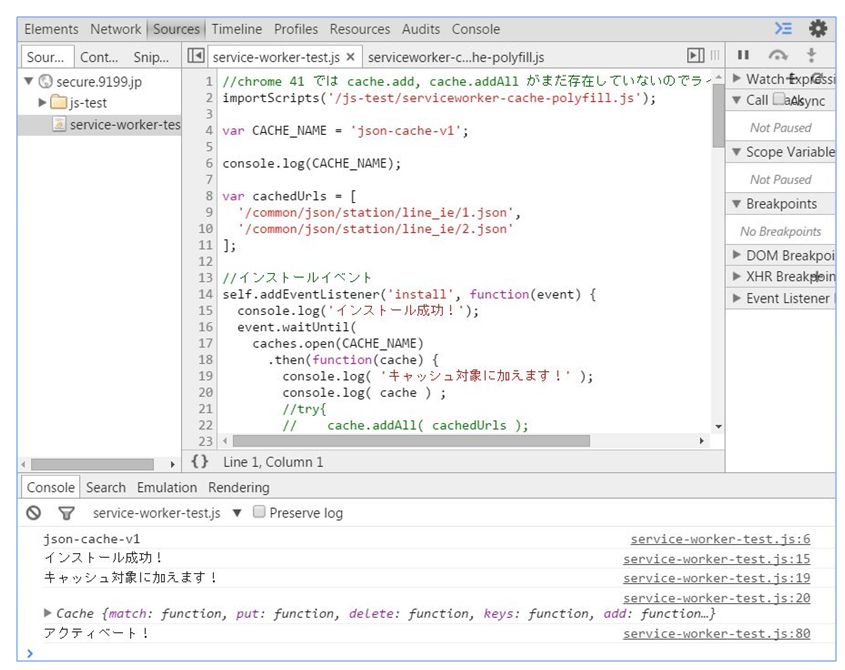Click the Step into function icon

[x=811, y=55]
